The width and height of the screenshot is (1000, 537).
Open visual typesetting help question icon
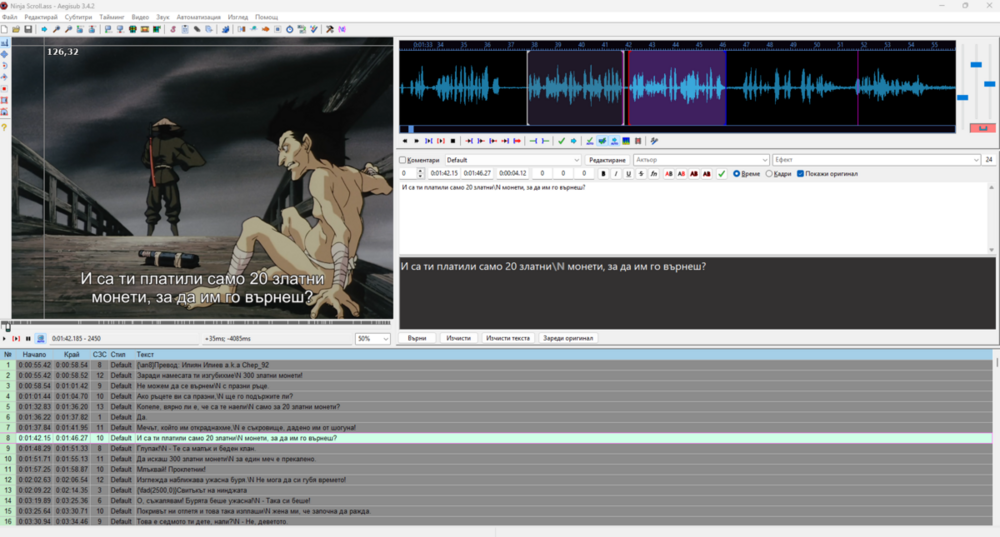tap(4, 128)
